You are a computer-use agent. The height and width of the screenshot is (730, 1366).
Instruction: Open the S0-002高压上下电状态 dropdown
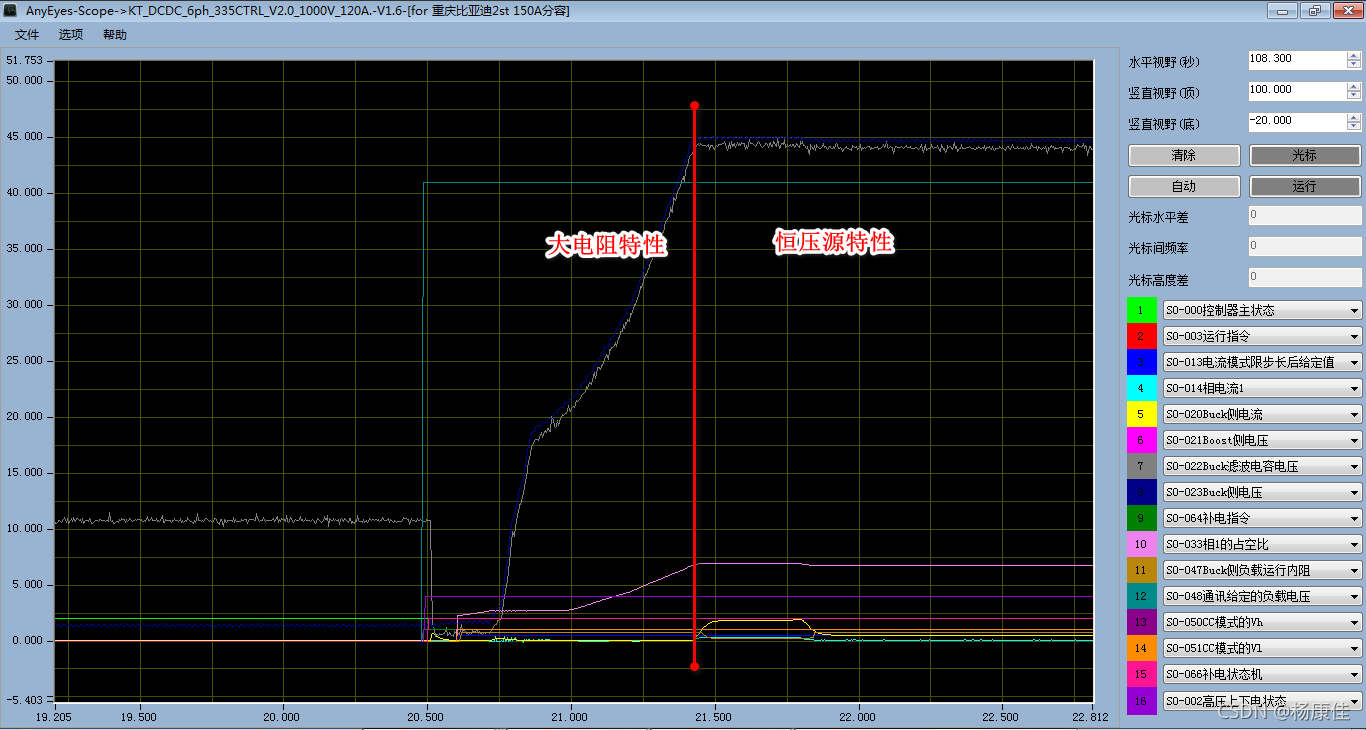tap(1262, 700)
